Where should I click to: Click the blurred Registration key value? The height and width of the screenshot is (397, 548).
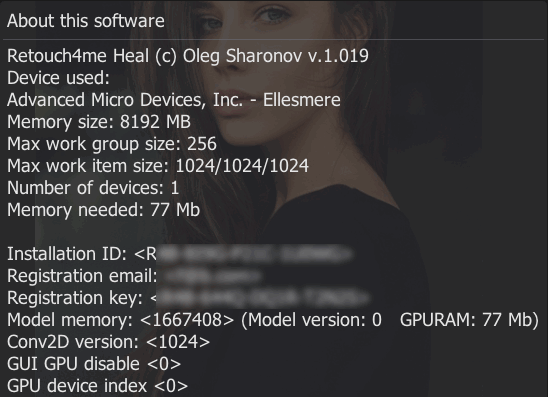260,298
